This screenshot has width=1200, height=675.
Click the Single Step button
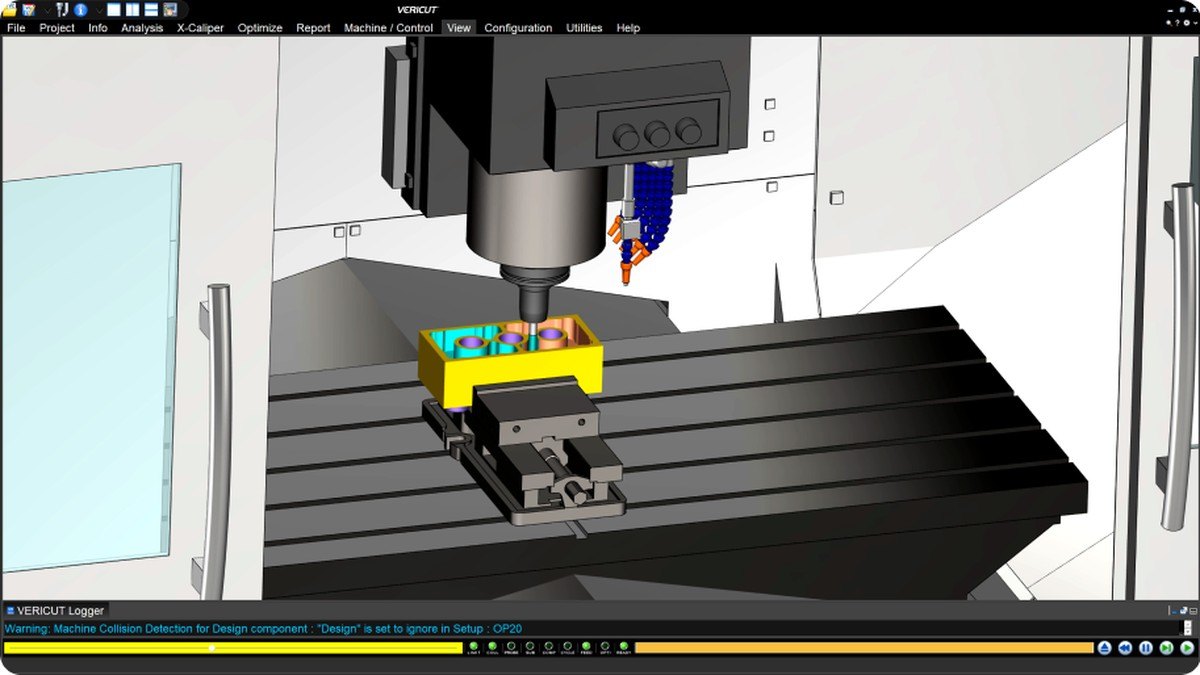pyautogui.click(x=1166, y=648)
